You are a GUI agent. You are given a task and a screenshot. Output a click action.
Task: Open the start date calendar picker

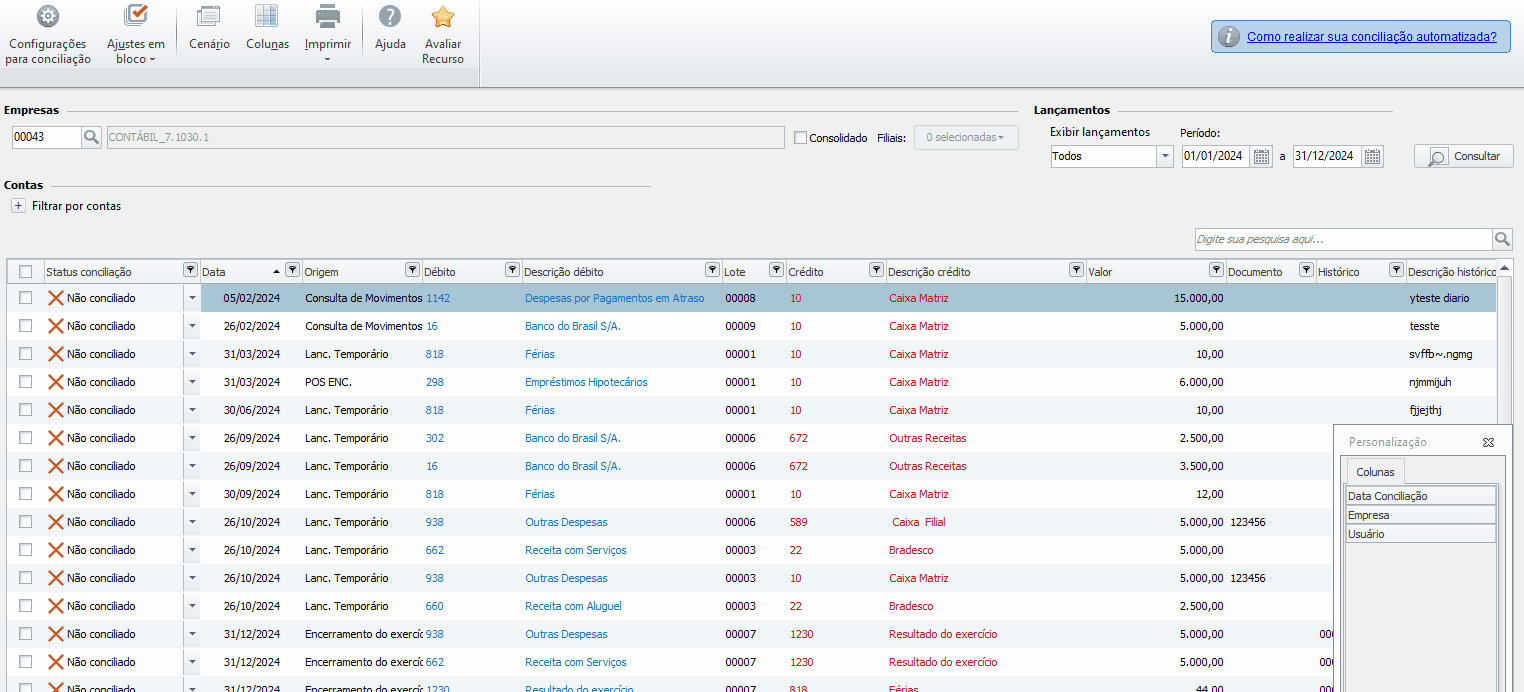coord(1262,156)
